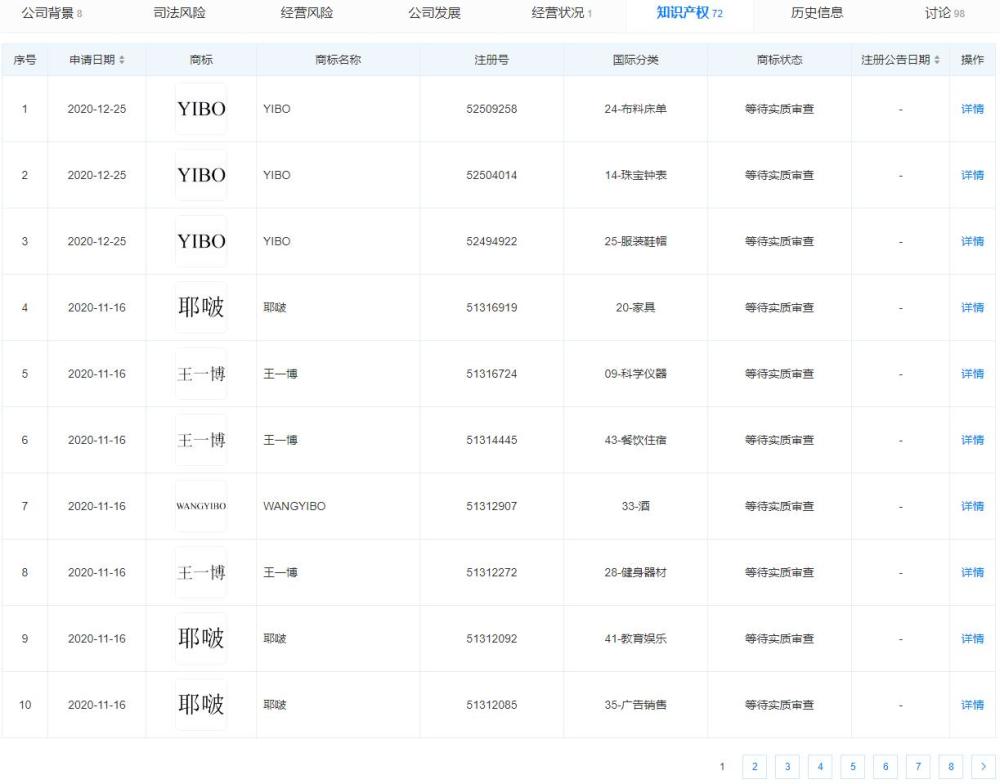Viewport: 1000px width, 784px height.
Task: Click YIBO trademark image in row 1
Action: click(201, 109)
